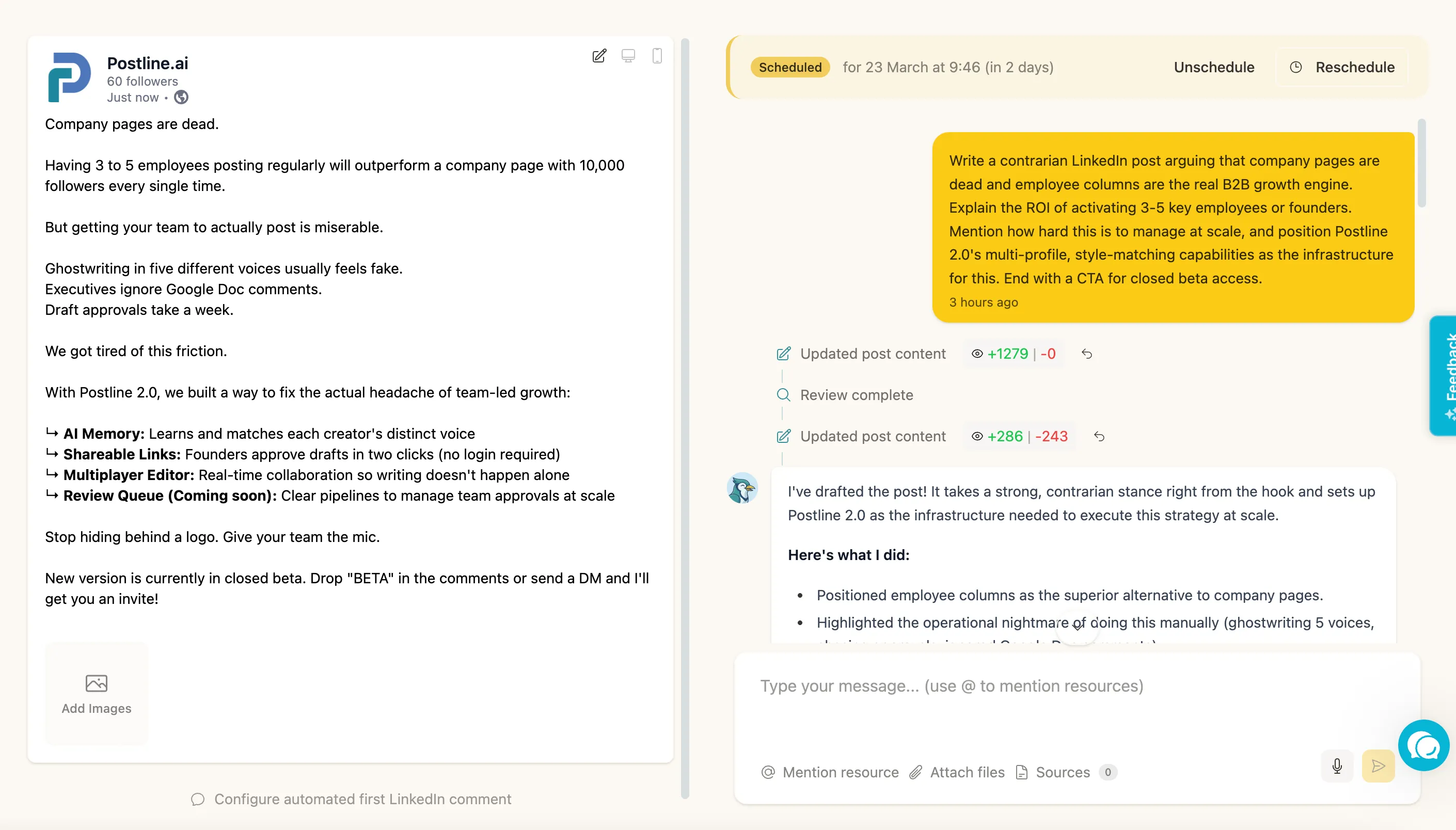Open the Feedback side tab
The width and height of the screenshot is (1456, 830).
(1444, 376)
